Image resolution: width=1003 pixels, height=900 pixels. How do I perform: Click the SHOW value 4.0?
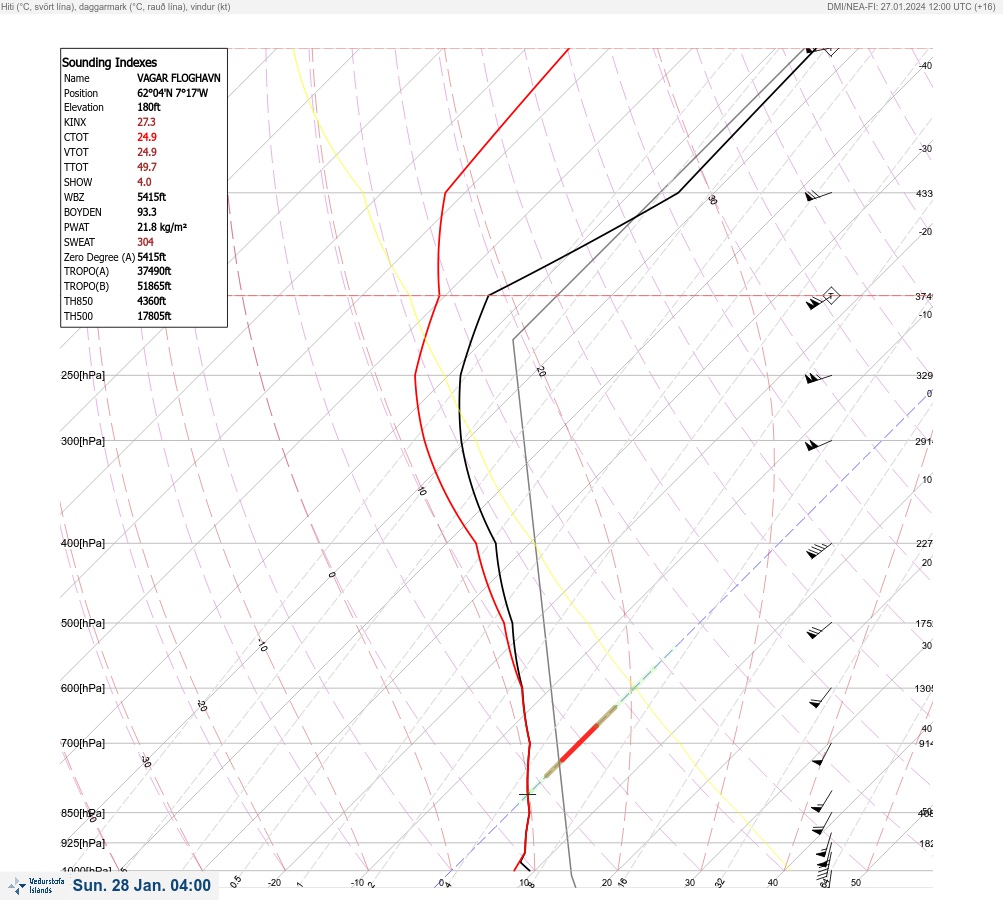[x=144, y=182]
